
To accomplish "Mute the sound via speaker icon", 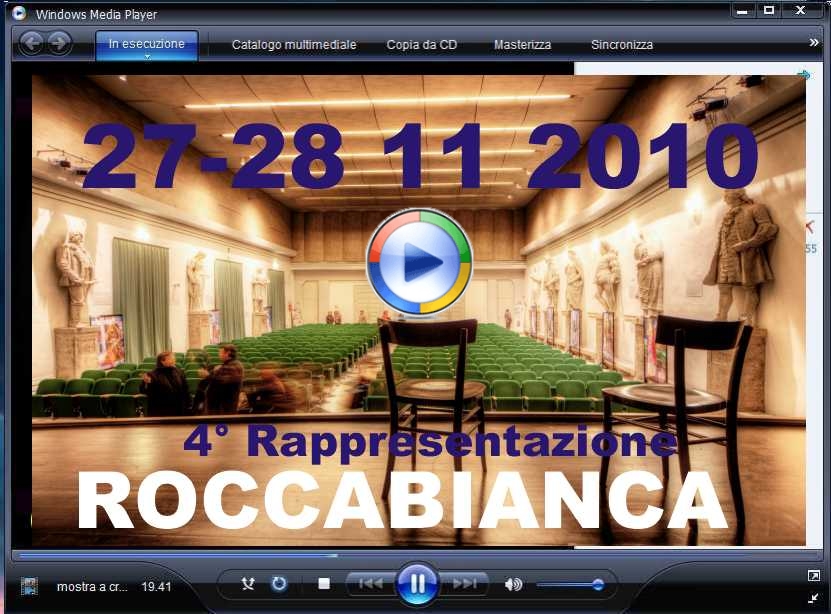I will [513, 584].
